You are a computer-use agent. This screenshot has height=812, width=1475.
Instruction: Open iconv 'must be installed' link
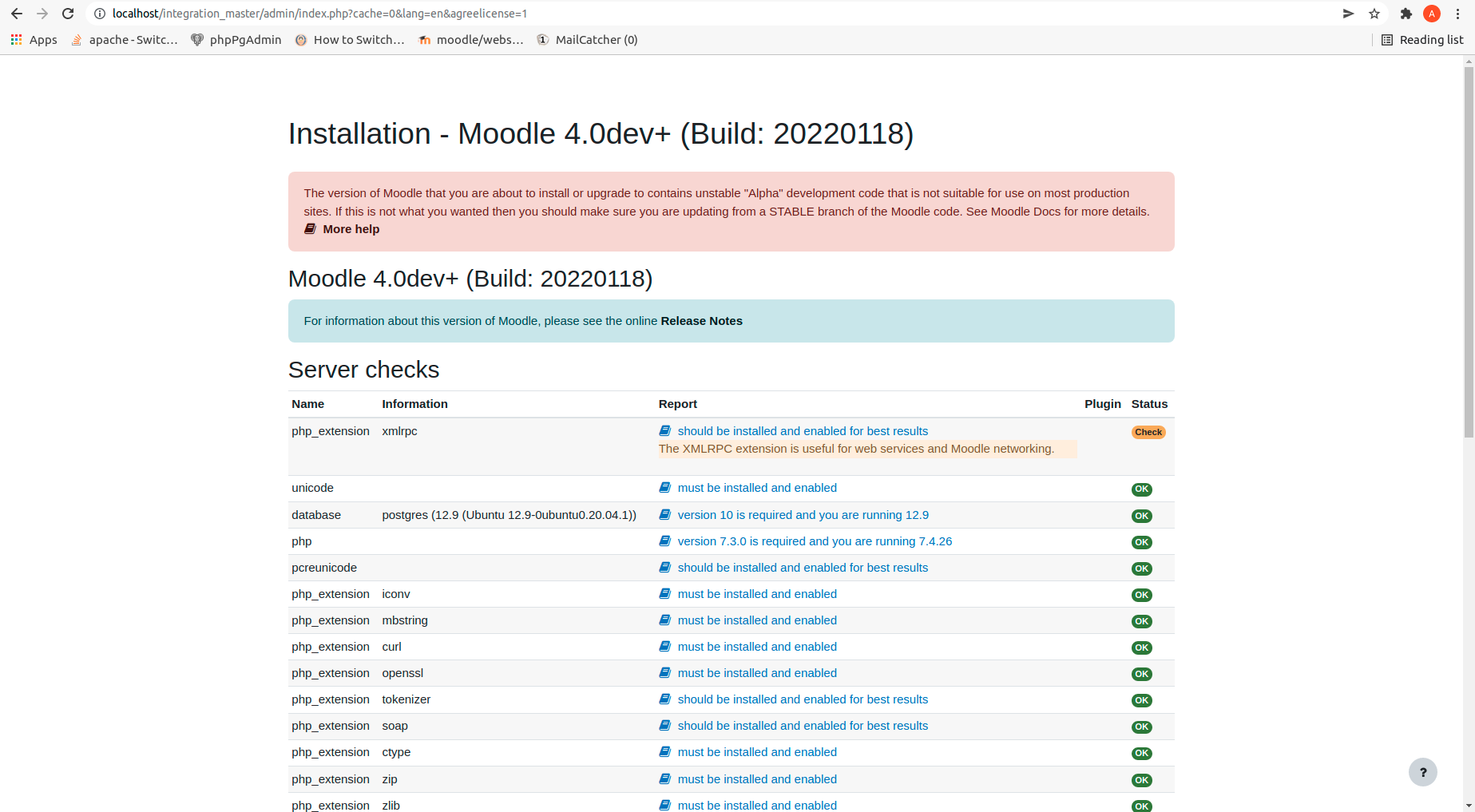757,594
